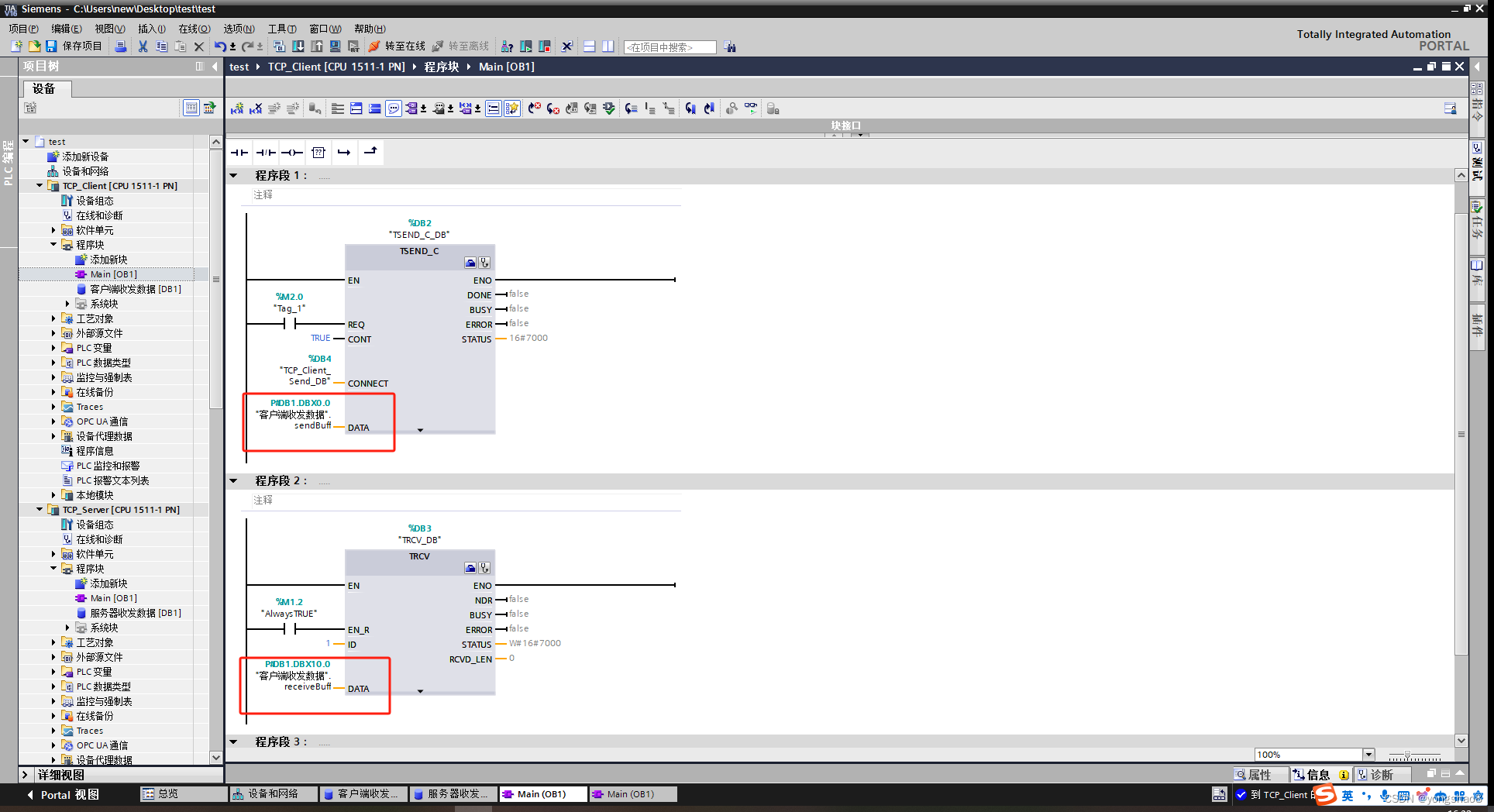Insert a normally closed contact
1494x812 pixels.
point(266,153)
